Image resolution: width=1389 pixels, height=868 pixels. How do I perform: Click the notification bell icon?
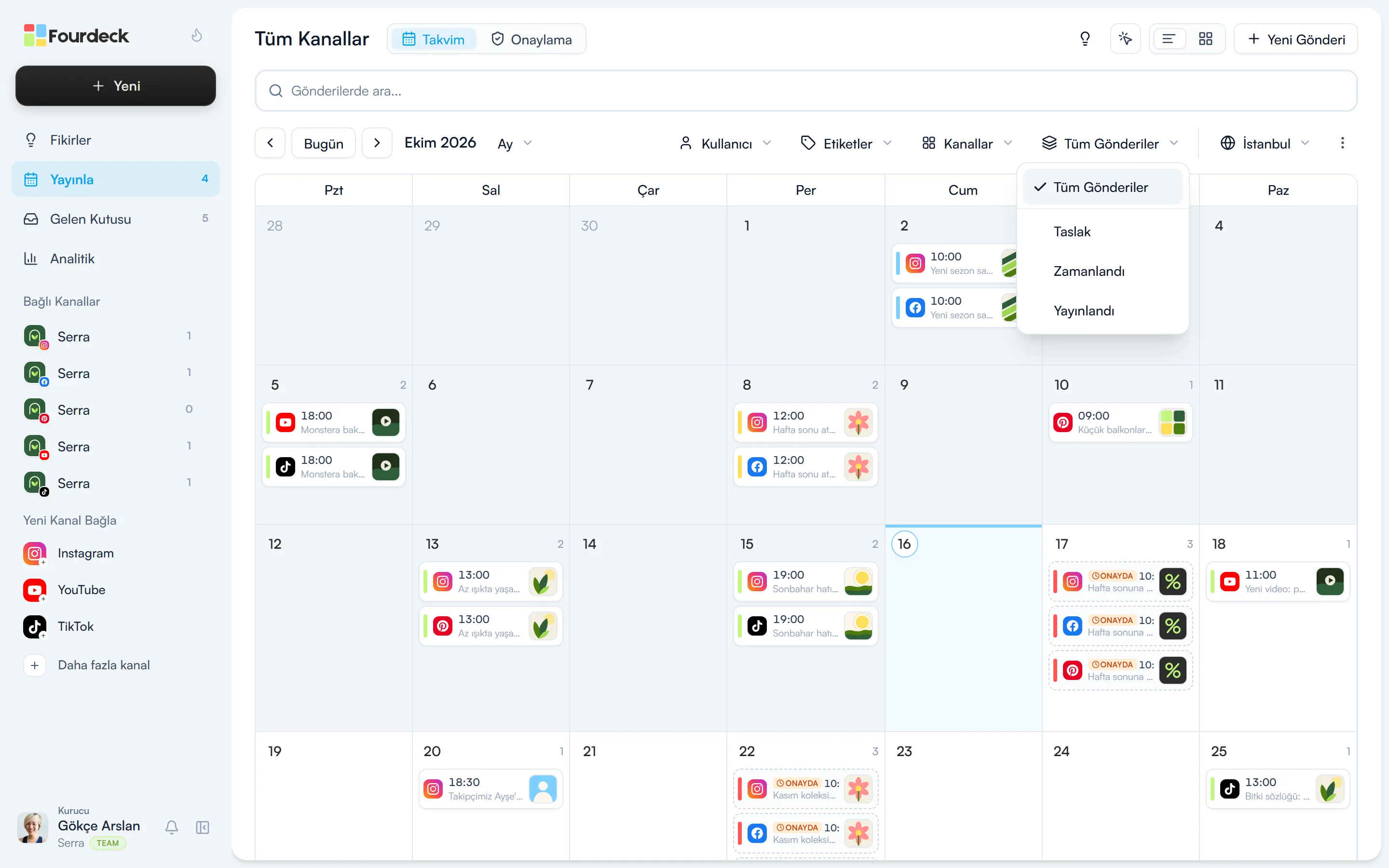coord(172,827)
